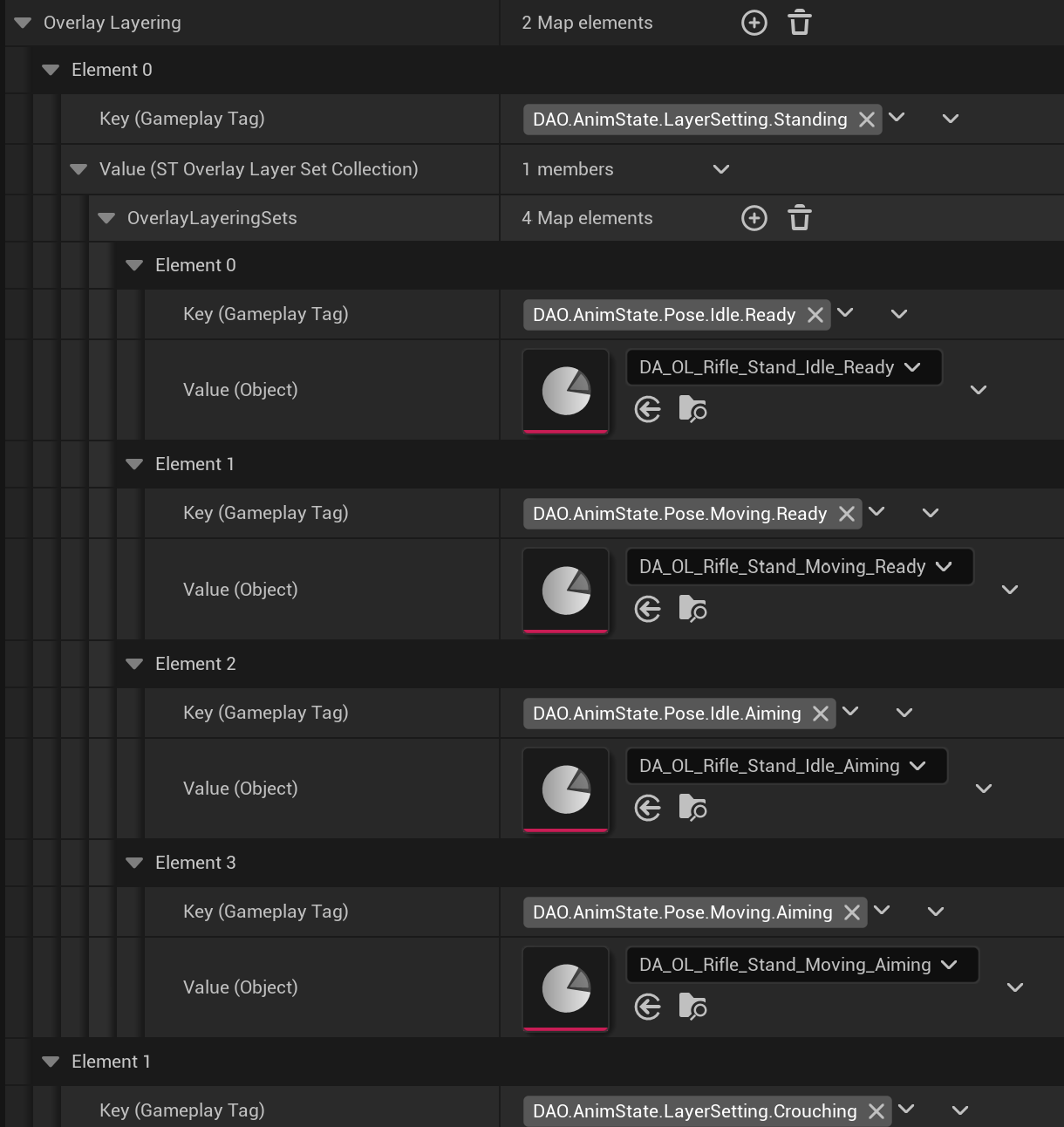Empty the Overlay Layering map with trash icon
Viewport: 1064px width, 1127px height.
[x=800, y=23]
